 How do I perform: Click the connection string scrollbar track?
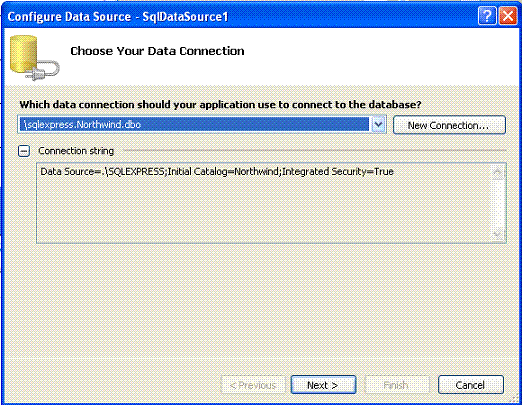498,203
